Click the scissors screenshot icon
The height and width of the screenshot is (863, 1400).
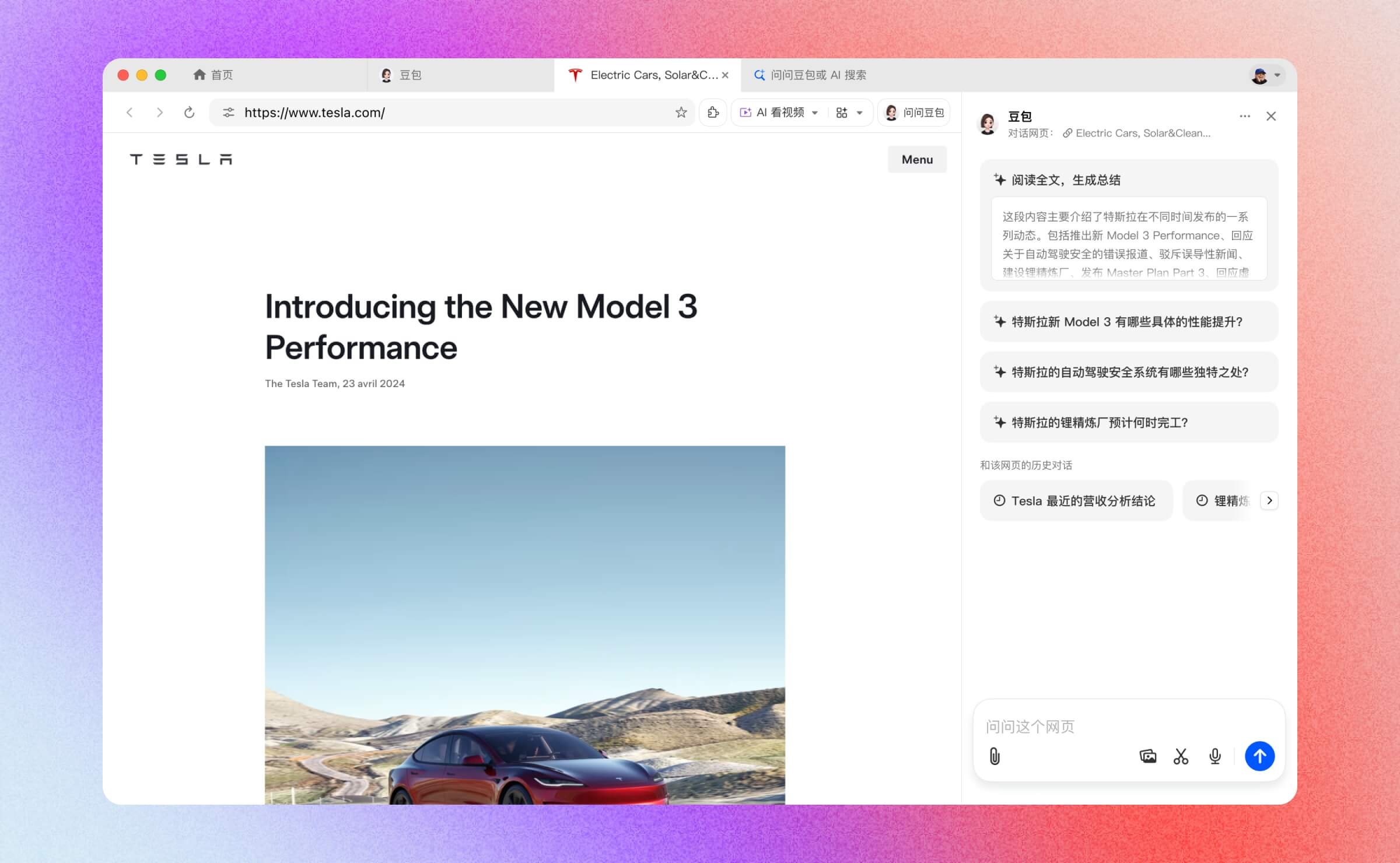(x=1181, y=756)
